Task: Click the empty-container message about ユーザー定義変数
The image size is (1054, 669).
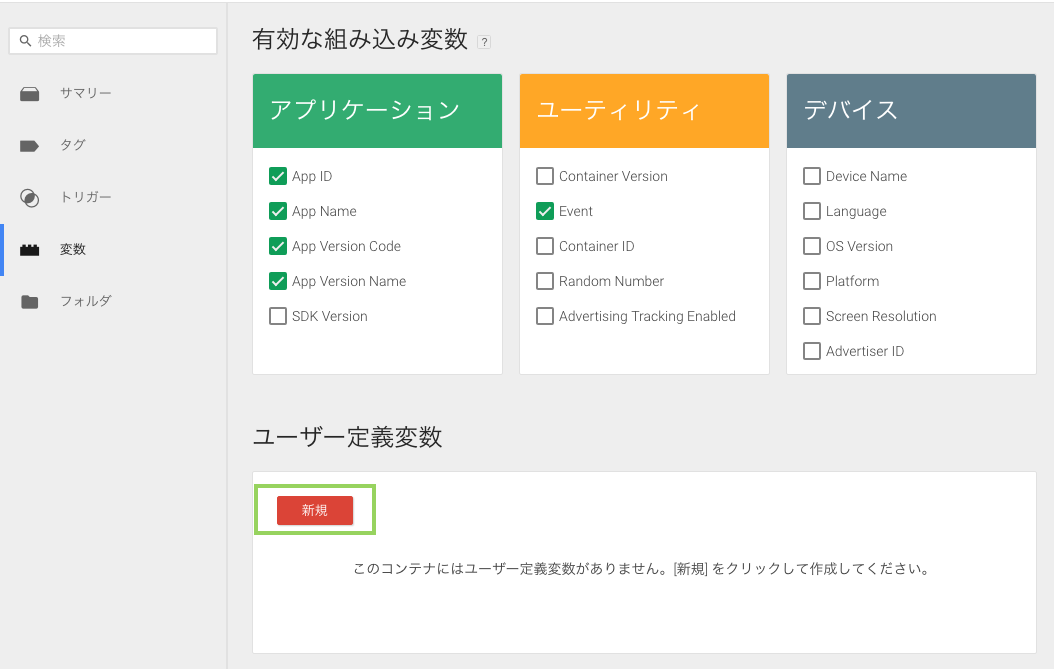Action: coord(642,569)
